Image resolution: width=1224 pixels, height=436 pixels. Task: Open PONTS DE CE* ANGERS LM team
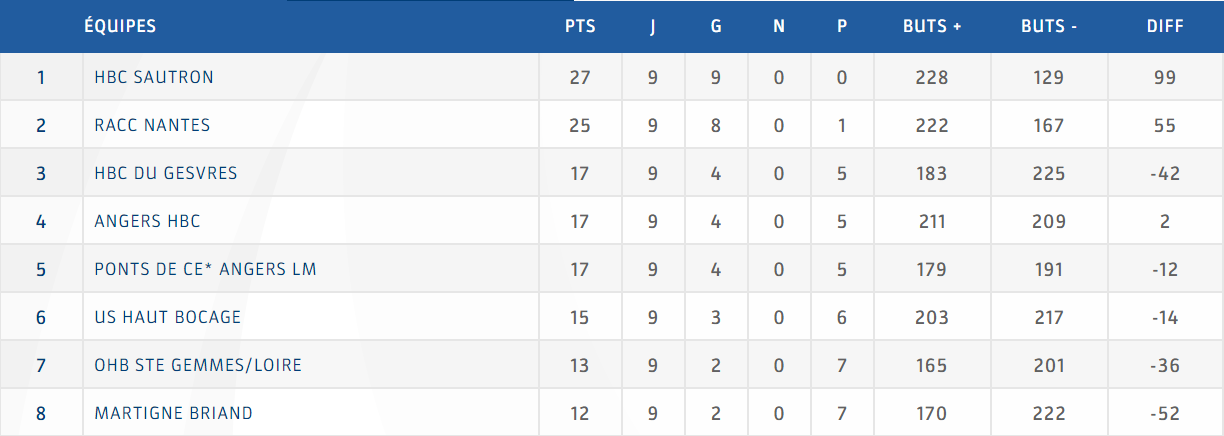pyautogui.click(x=206, y=269)
